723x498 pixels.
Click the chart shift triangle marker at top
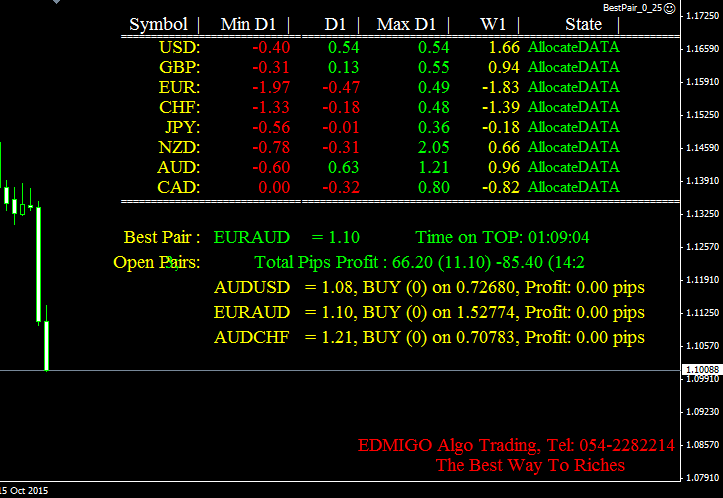[56, 2]
